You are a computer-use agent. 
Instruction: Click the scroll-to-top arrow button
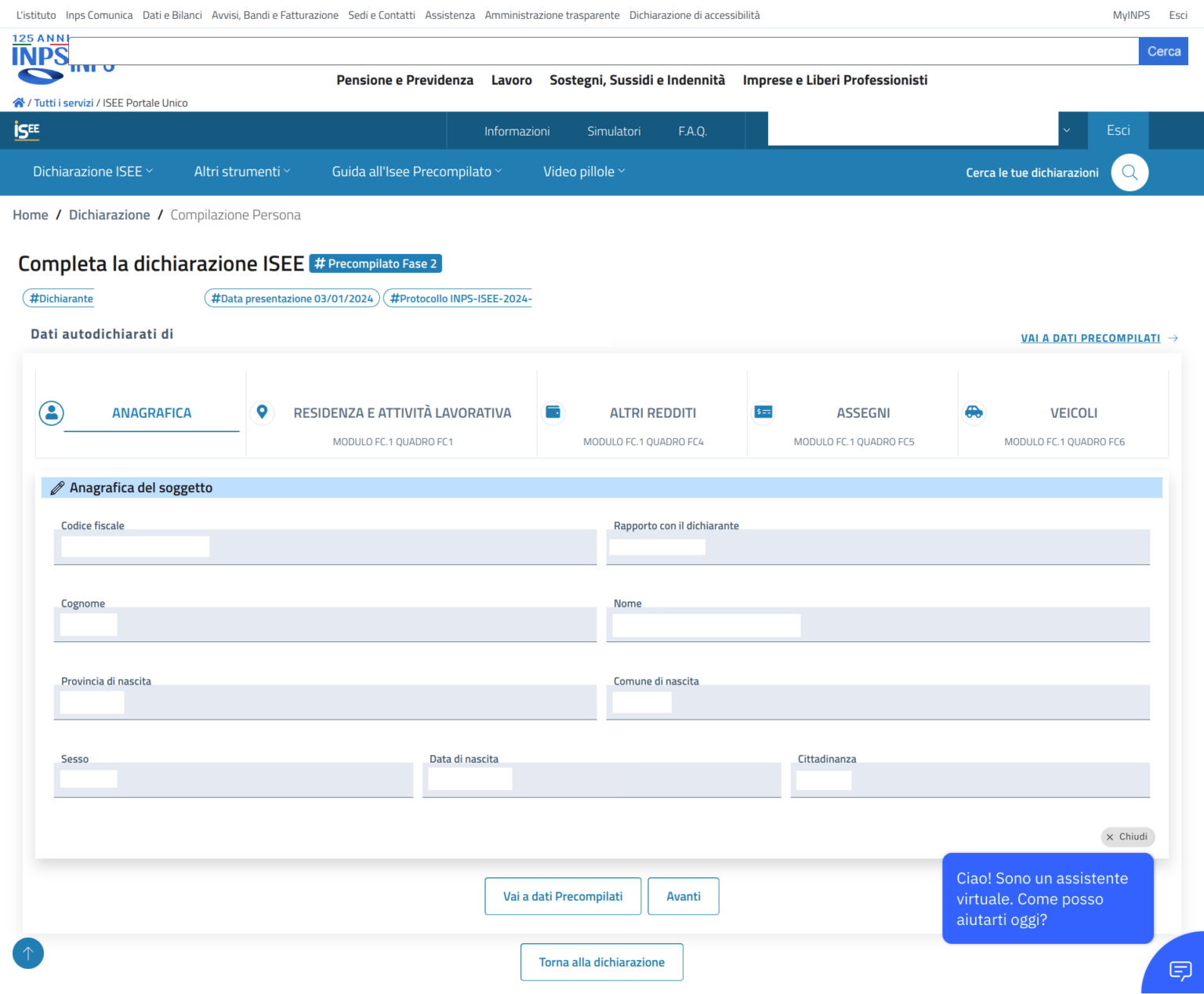pos(28,953)
